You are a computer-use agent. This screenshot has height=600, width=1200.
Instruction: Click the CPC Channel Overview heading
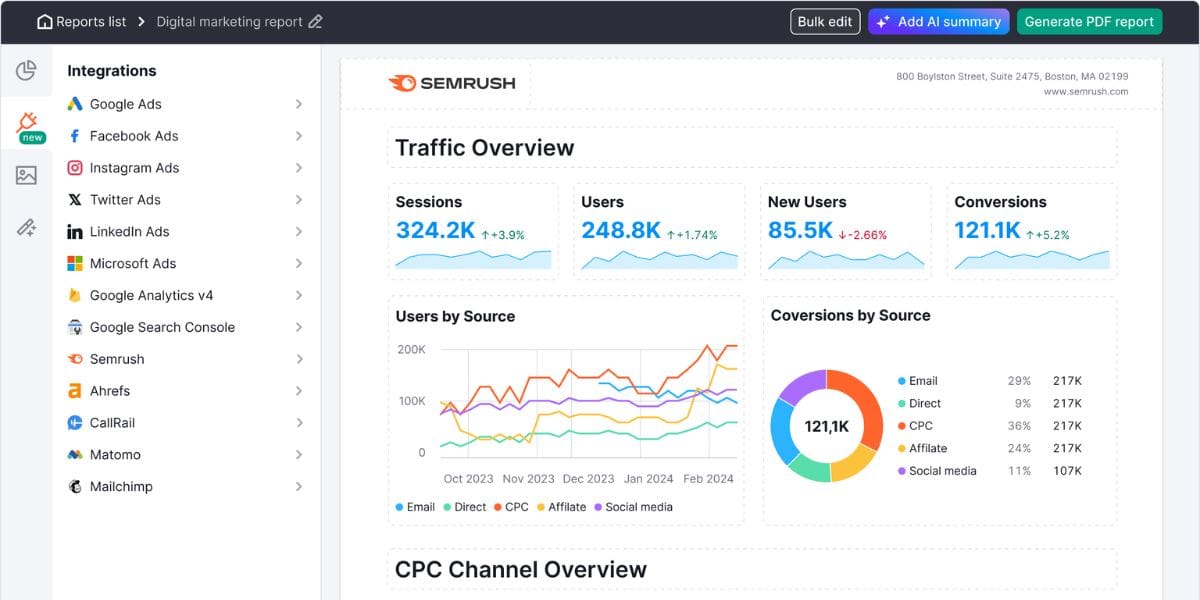521,570
